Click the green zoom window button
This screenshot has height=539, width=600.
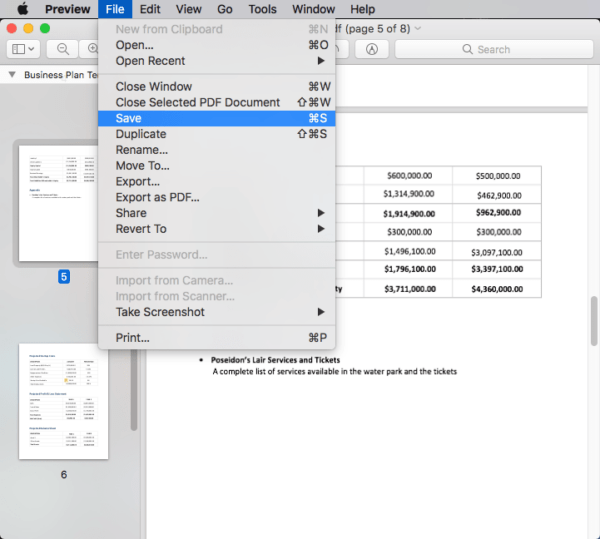click(45, 28)
